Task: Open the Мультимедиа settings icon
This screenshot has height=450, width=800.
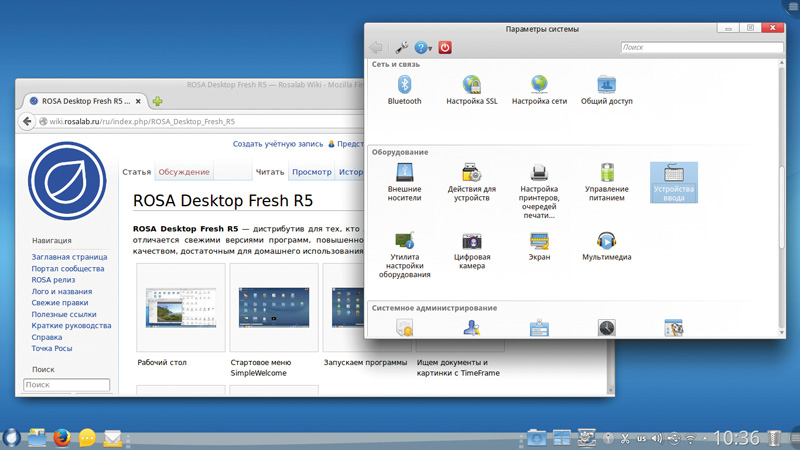Action: (x=606, y=244)
